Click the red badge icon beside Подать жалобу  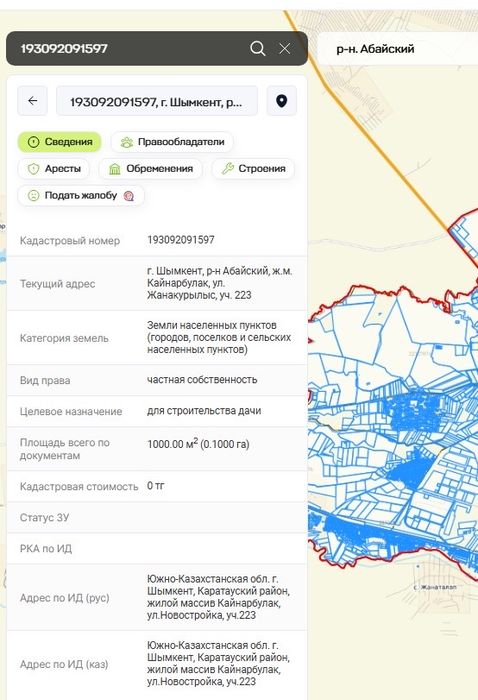click(x=129, y=196)
